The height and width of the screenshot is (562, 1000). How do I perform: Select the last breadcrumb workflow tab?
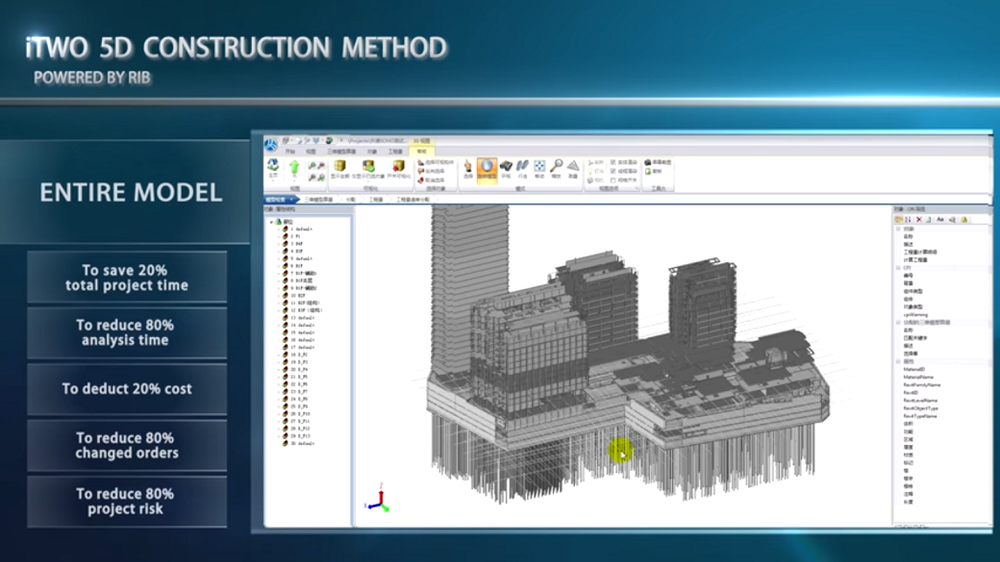pos(413,199)
